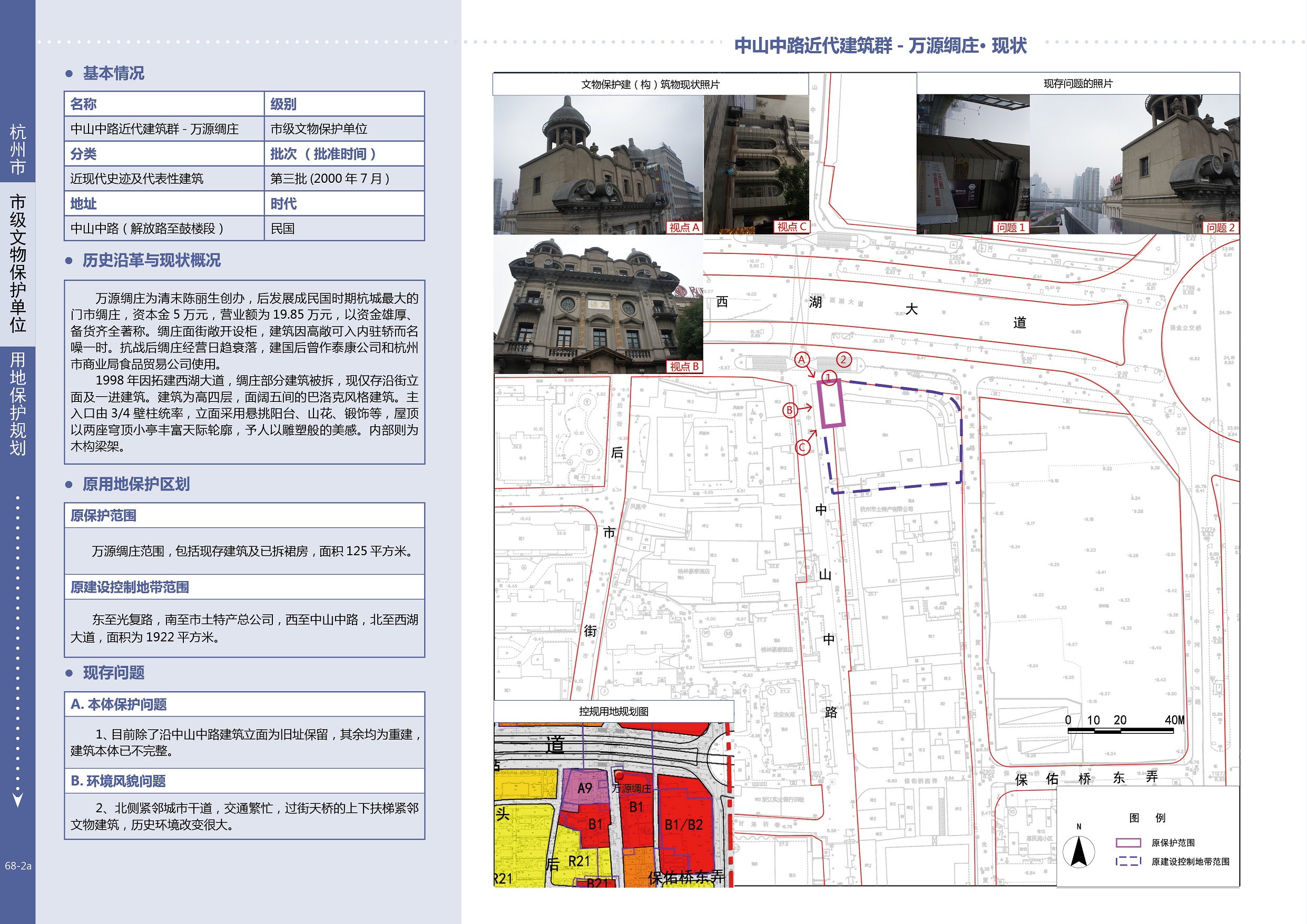Screen dimensions: 1307x924
Task: Click circled problem marker 2 on map
Action: tap(843, 359)
